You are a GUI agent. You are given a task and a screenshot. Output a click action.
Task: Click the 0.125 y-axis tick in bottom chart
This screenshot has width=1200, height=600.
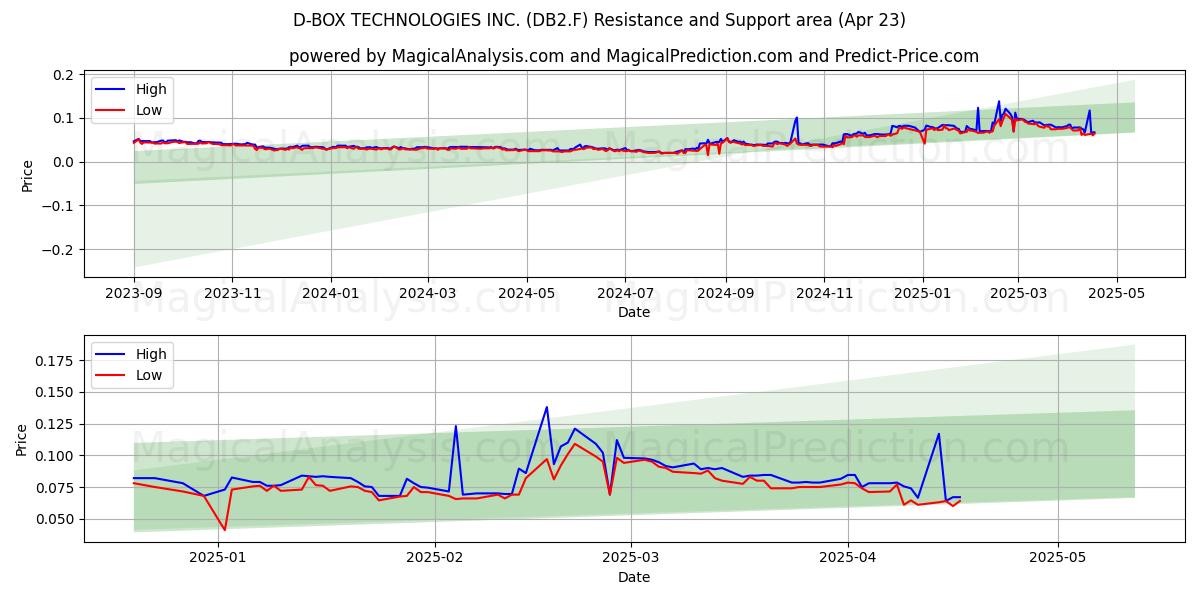(56, 424)
